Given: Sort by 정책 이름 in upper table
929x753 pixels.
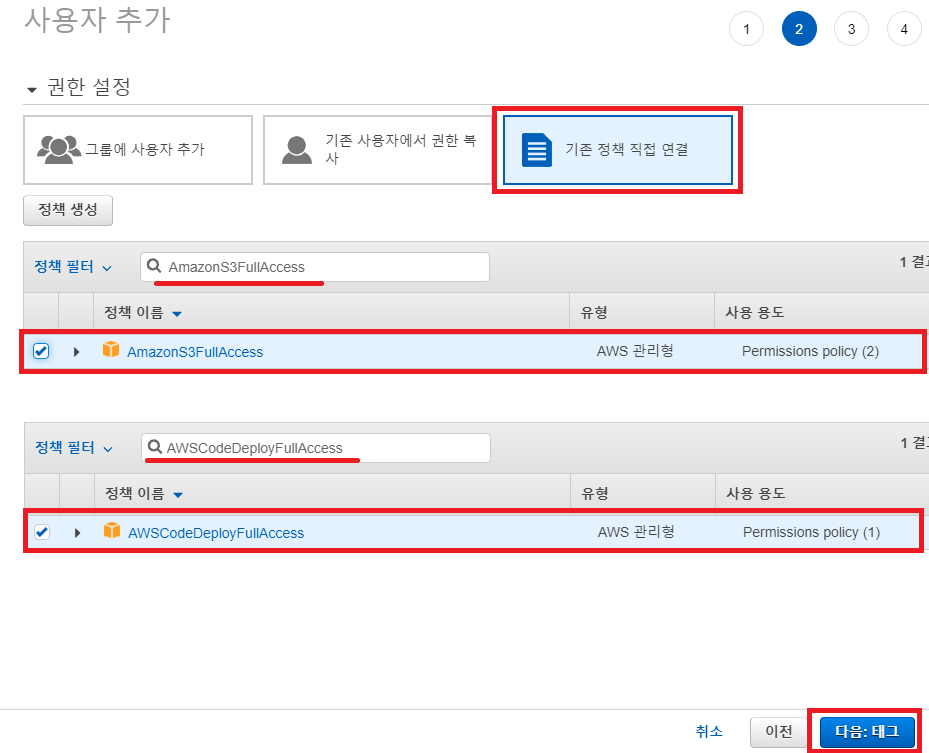Looking at the screenshot, I should pos(143,313).
